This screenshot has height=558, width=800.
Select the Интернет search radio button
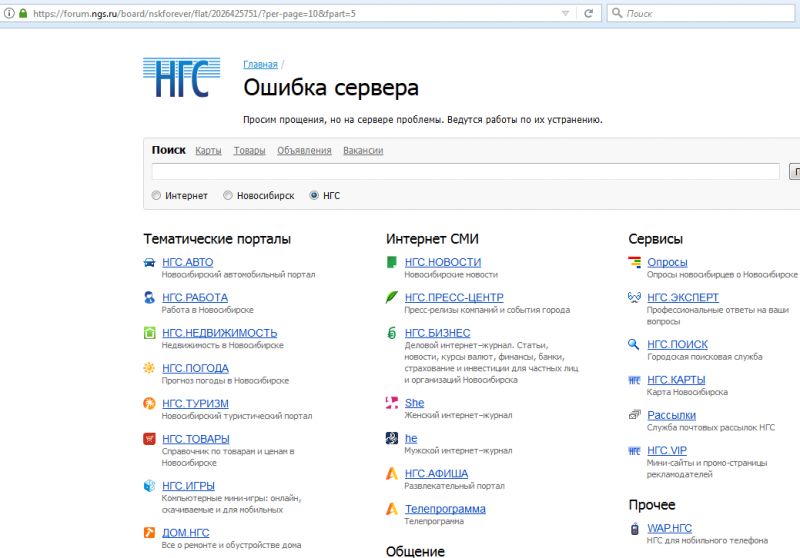coord(156,195)
